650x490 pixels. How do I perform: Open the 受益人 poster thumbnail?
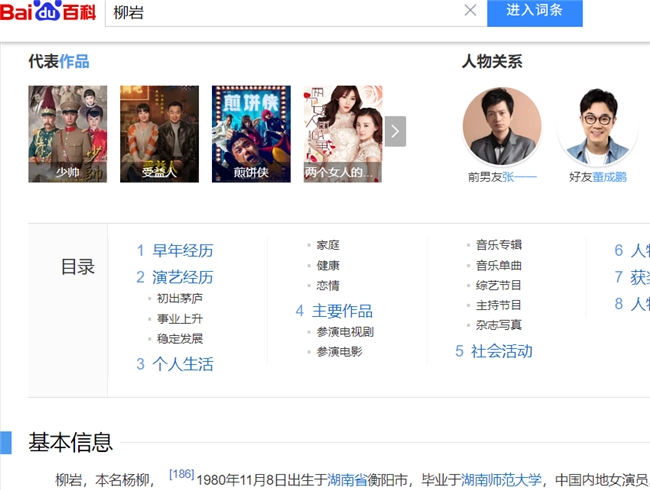pos(159,133)
